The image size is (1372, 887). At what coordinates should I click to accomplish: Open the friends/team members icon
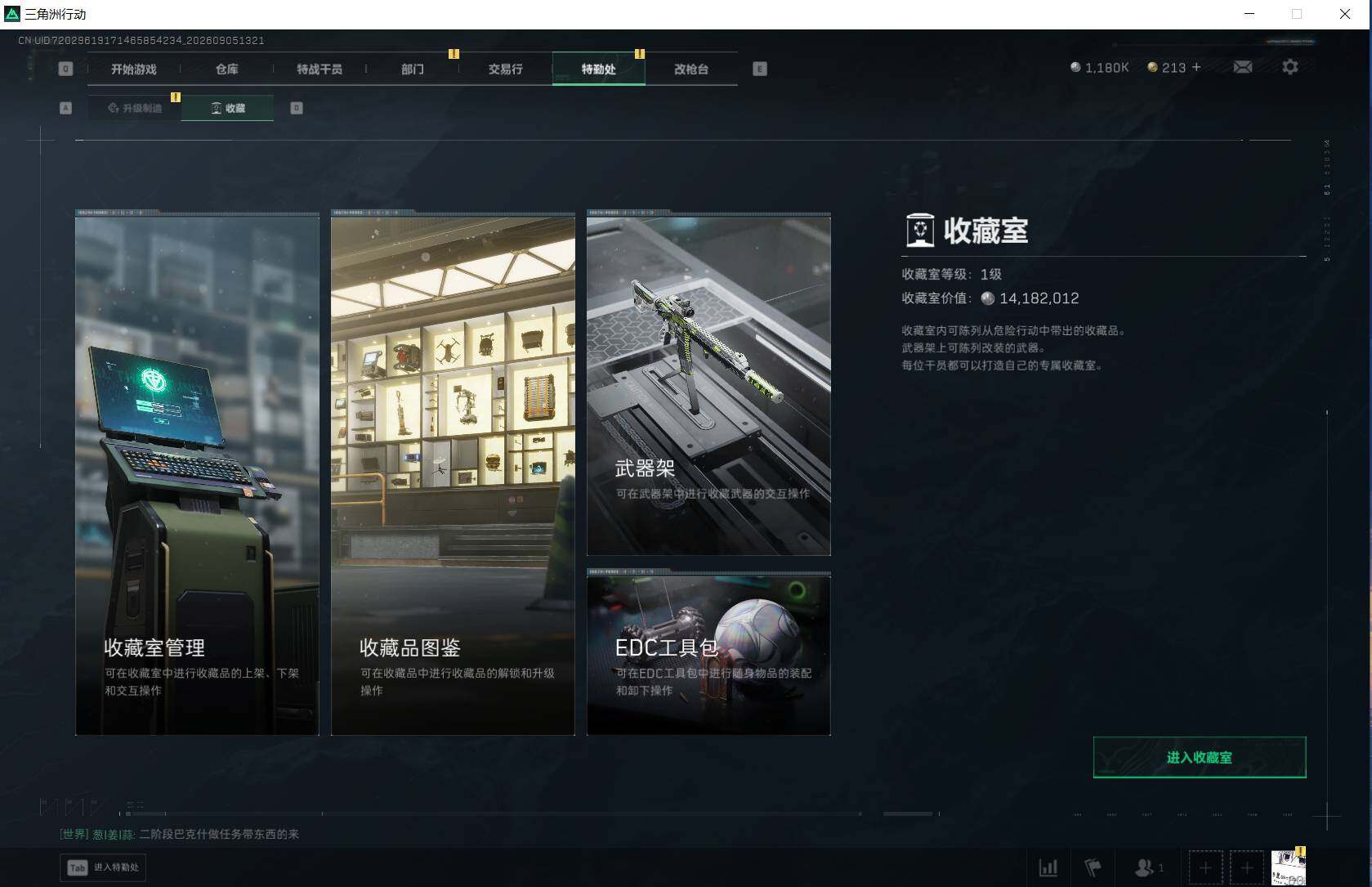click(1149, 867)
